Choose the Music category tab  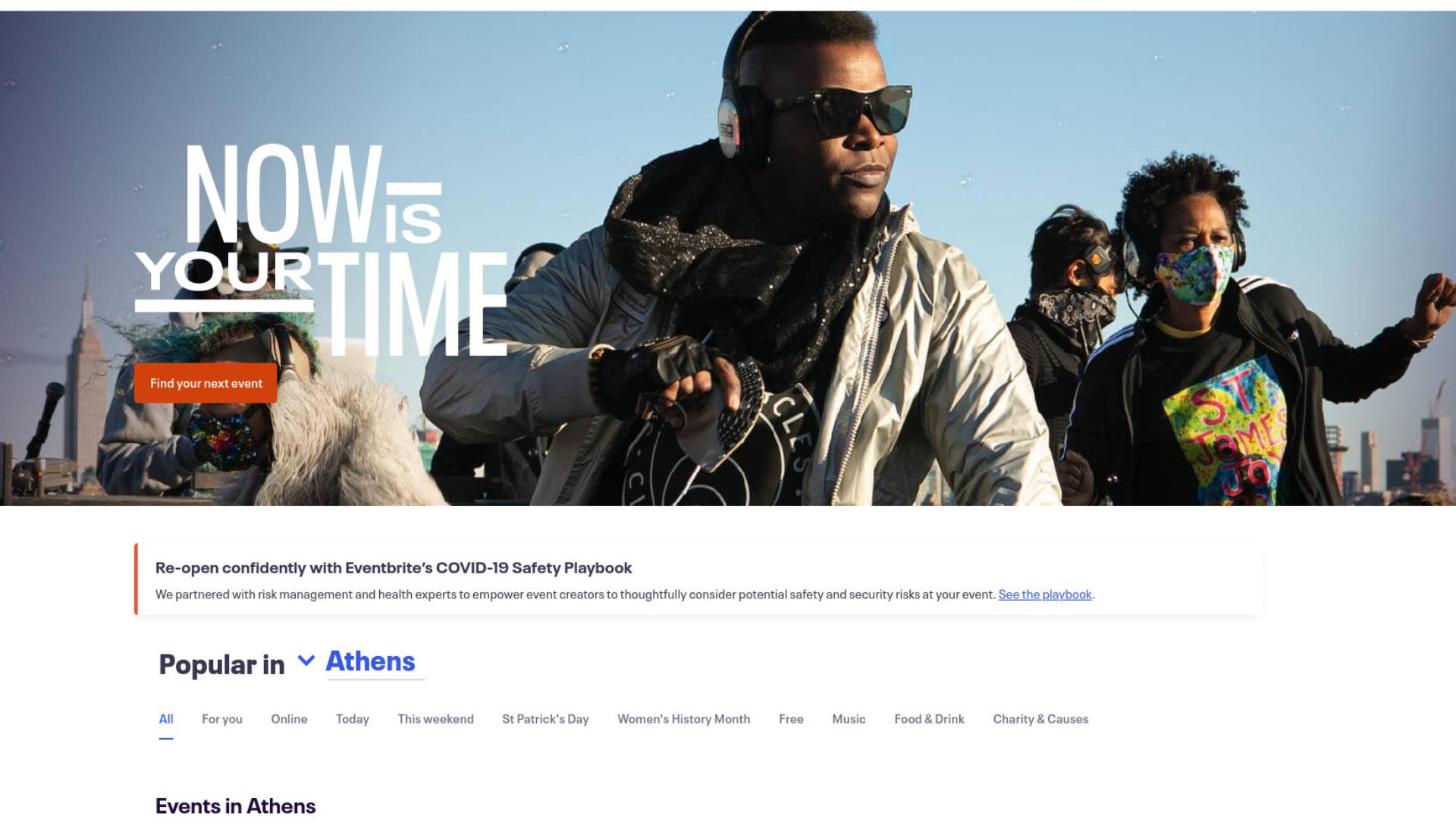pyautogui.click(x=849, y=719)
